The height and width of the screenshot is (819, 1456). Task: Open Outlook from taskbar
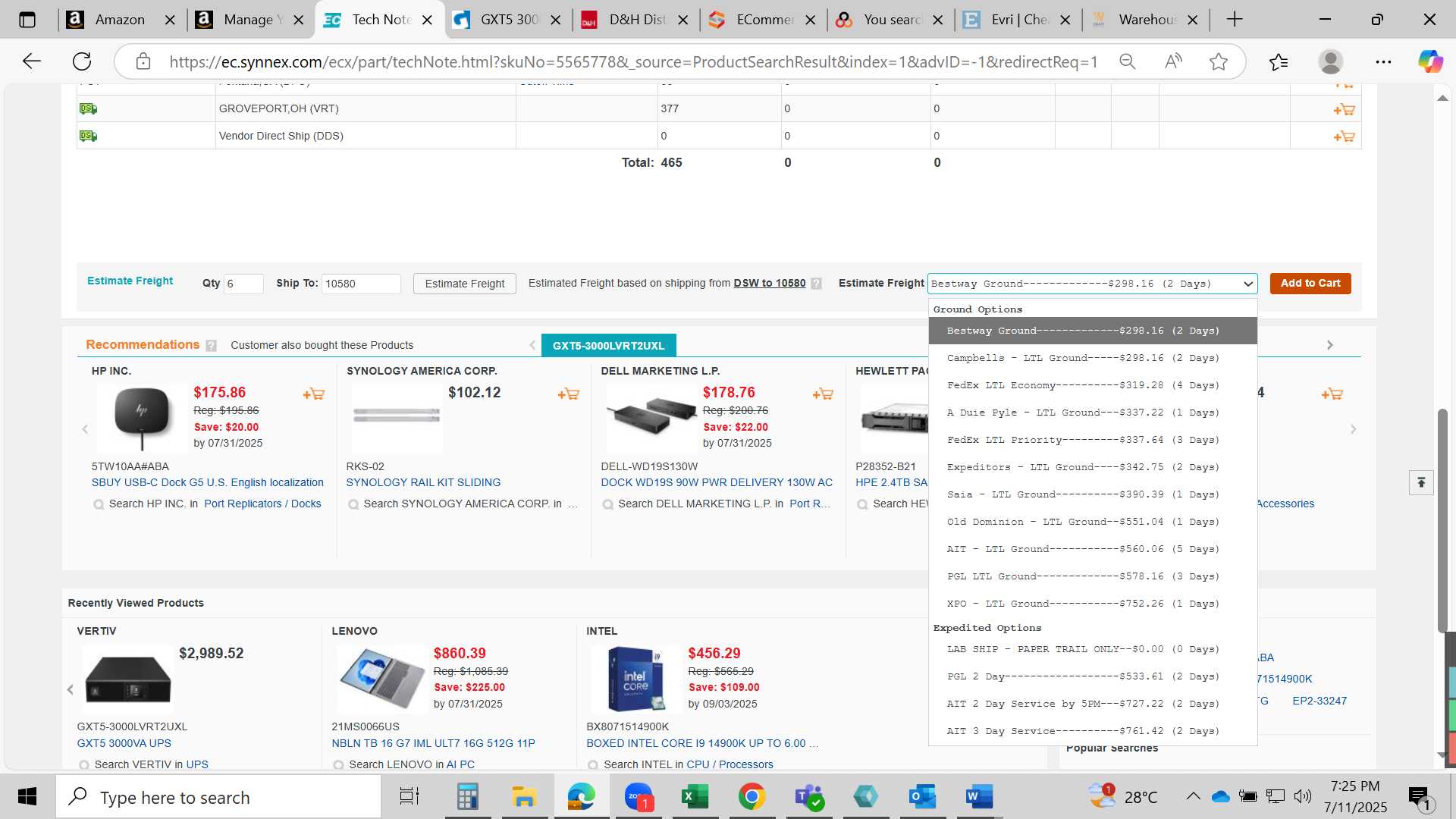coord(922,797)
